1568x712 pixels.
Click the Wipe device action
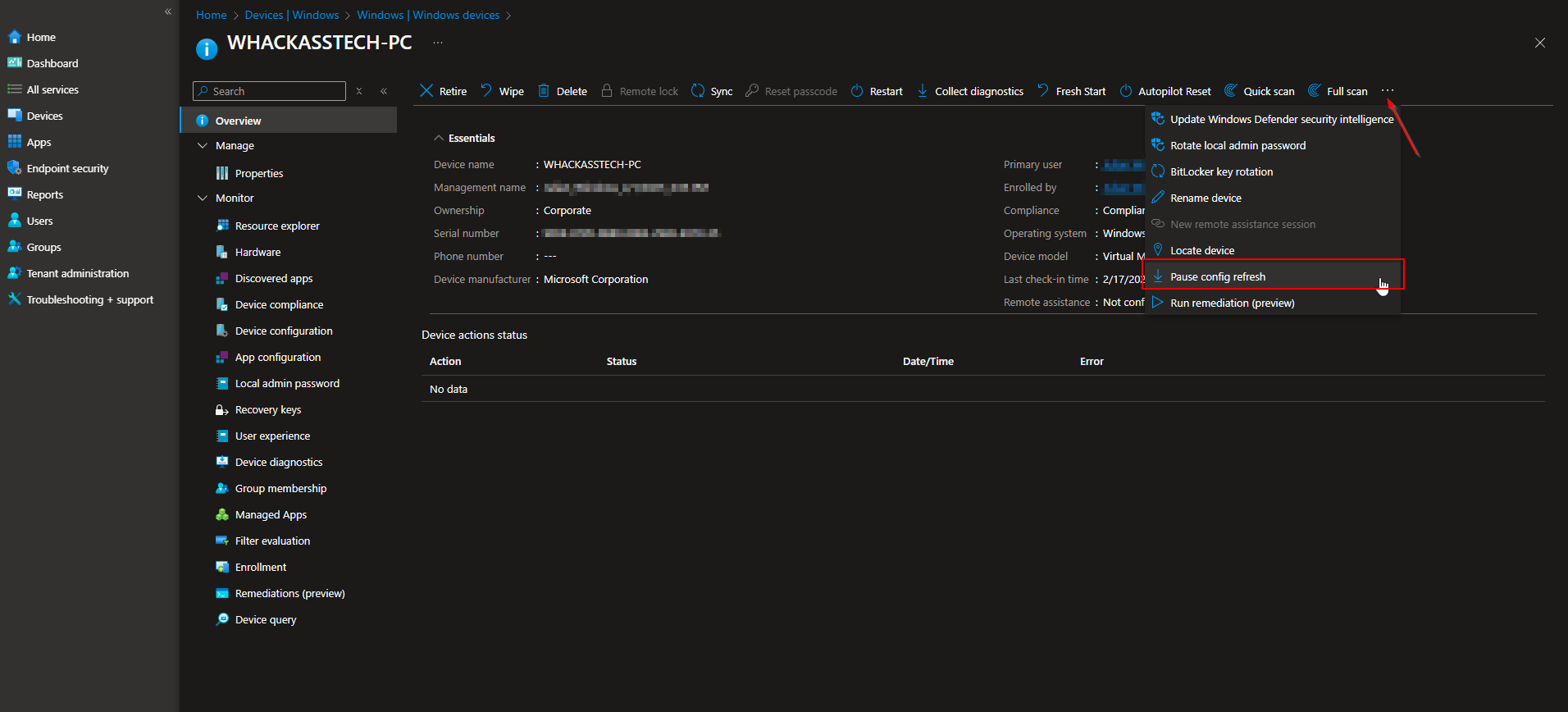click(x=503, y=91)
